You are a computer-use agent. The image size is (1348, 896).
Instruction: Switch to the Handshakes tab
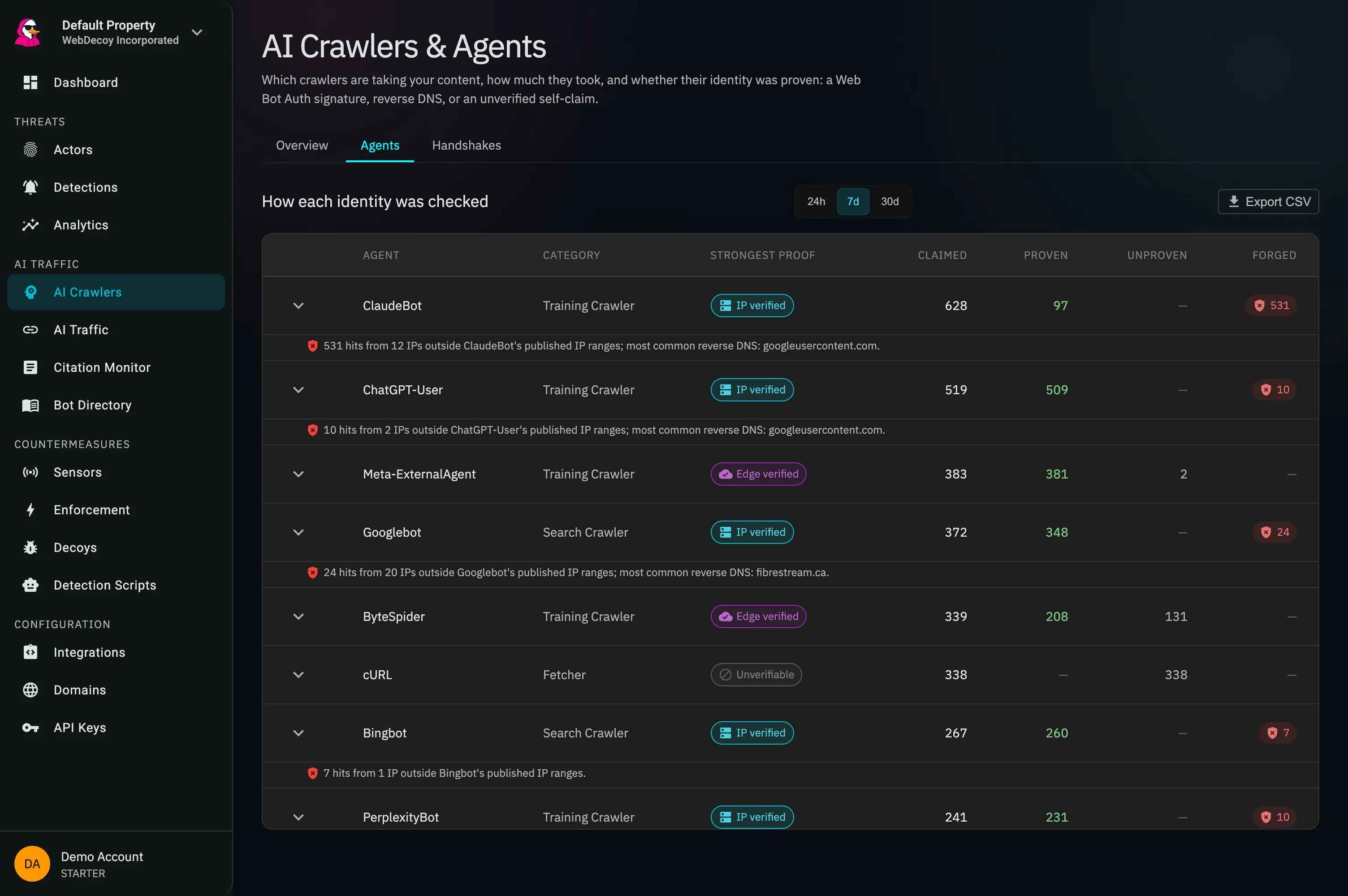[466, 145]
